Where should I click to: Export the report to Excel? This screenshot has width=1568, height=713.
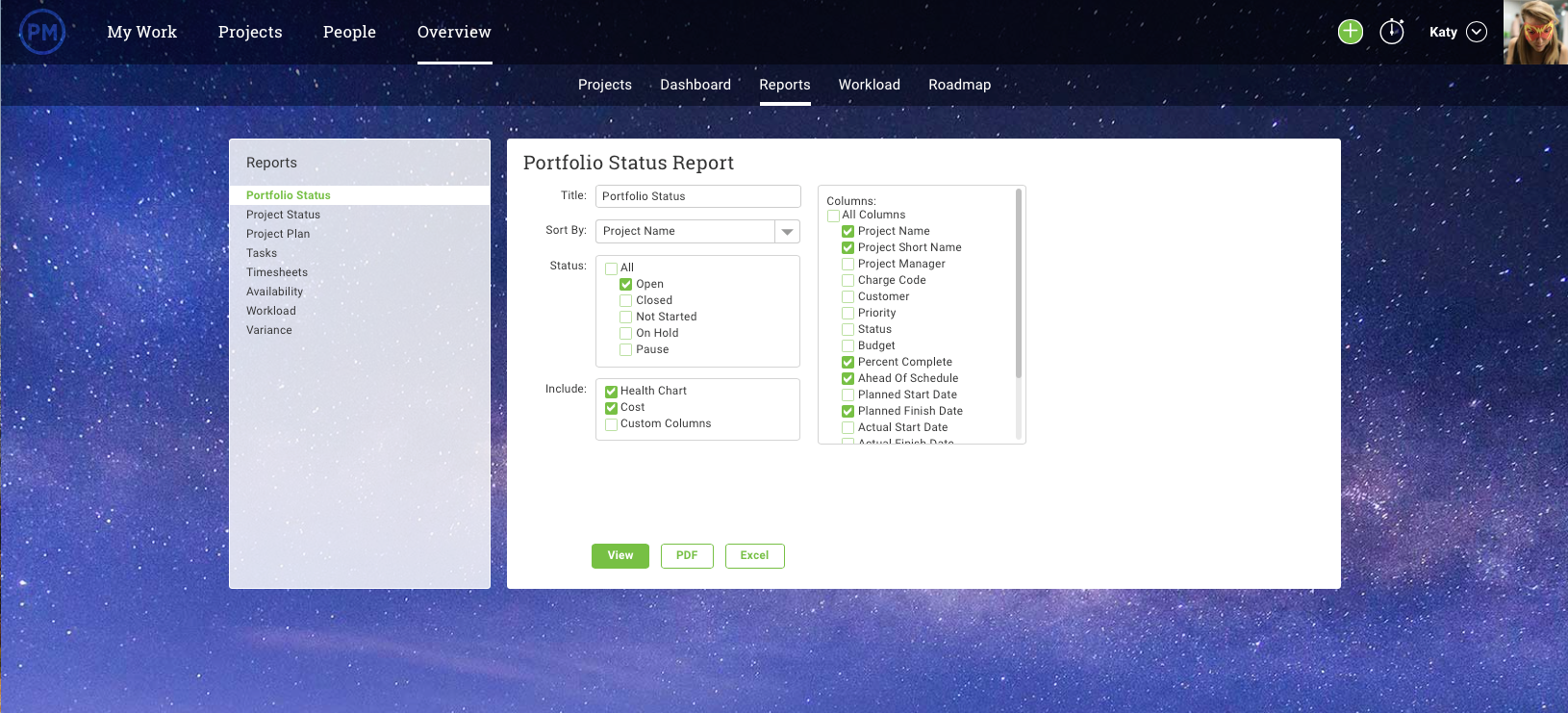755,556
